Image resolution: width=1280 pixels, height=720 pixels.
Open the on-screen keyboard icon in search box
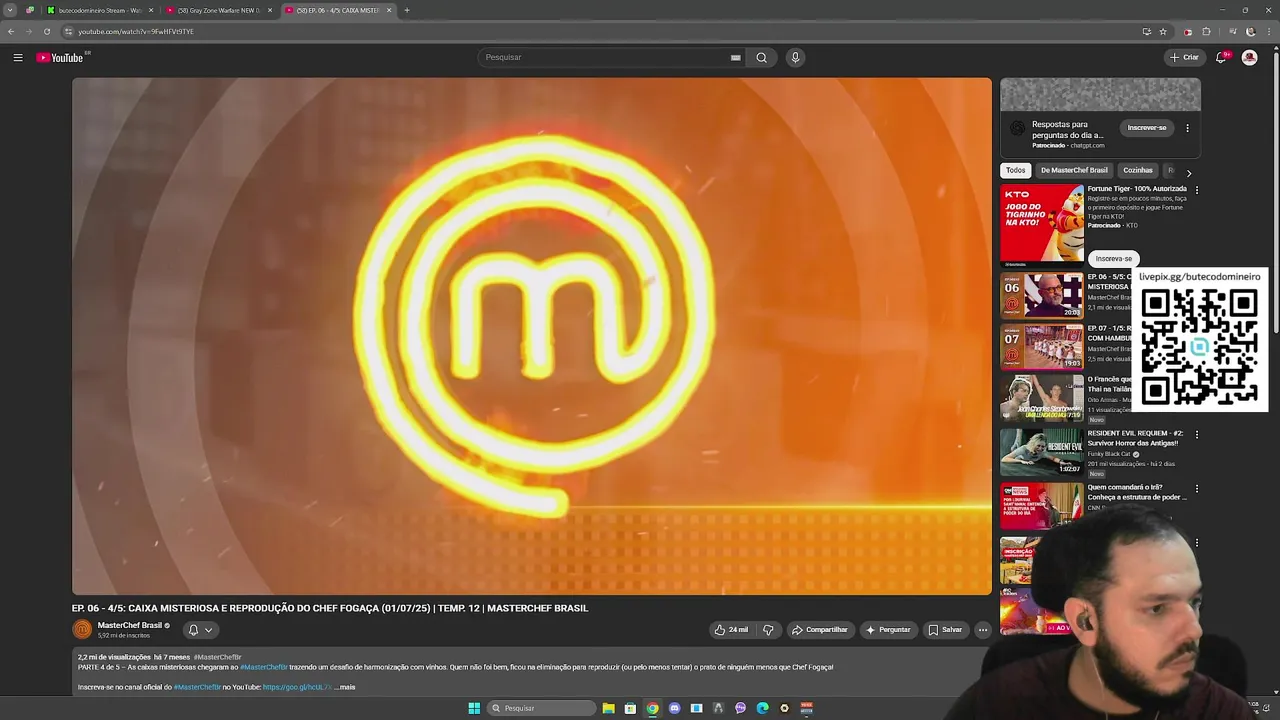click(x=736, y=57)
